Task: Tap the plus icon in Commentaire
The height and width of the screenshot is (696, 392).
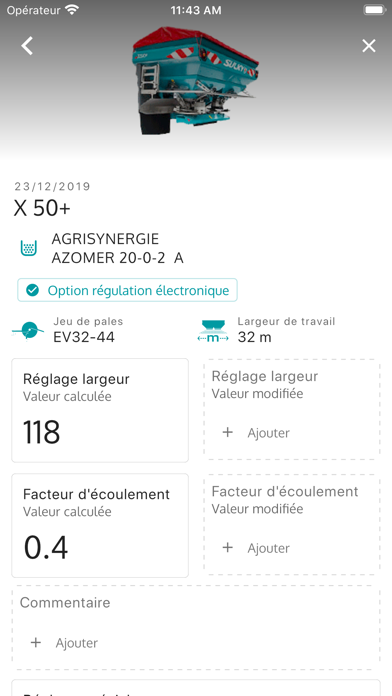Action: click(36, 643)
